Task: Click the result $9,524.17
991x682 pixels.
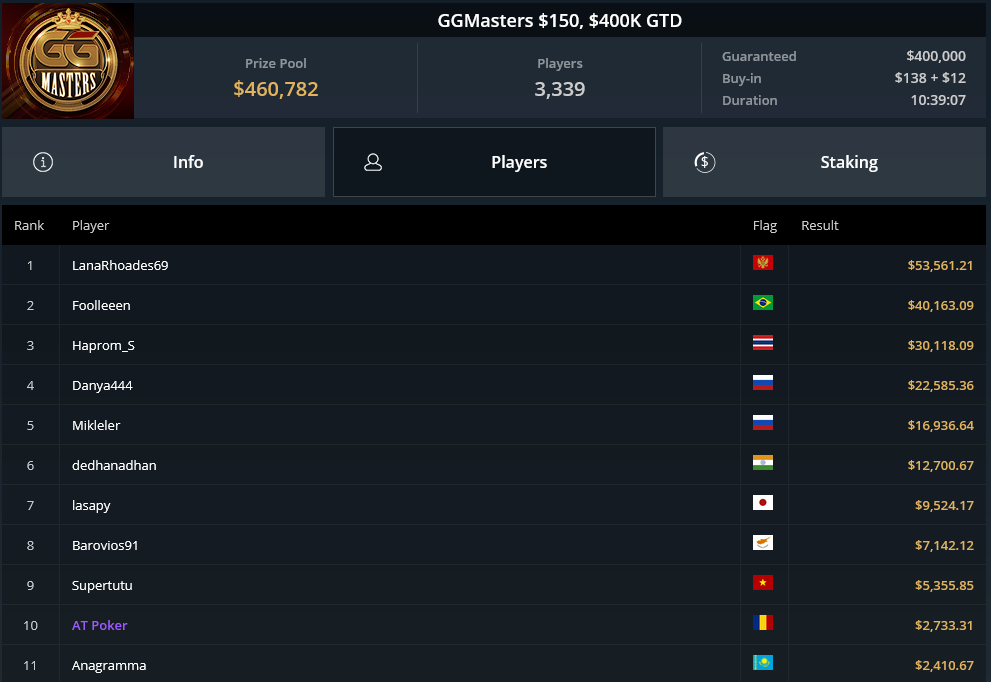Action: coord(944,506)
